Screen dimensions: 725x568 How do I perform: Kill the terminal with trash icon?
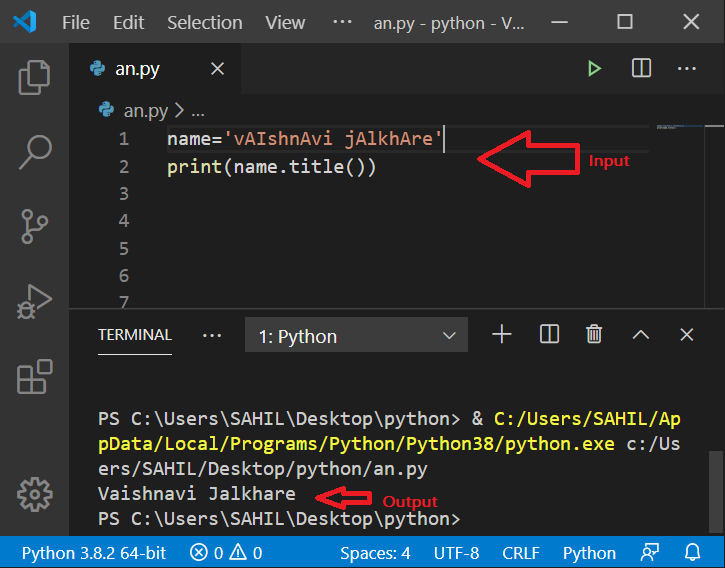(x=594, y=334)
